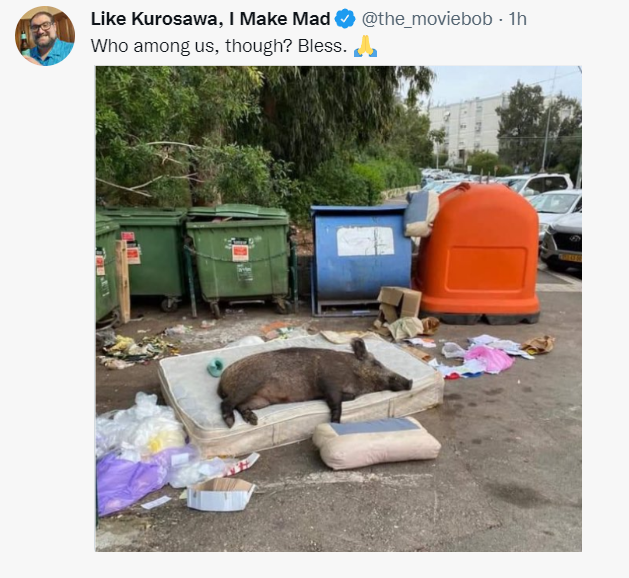Open the tweet author's profile avatar
Image resolution: width=629 pixels, height=578 pixels.
(45, 36)
